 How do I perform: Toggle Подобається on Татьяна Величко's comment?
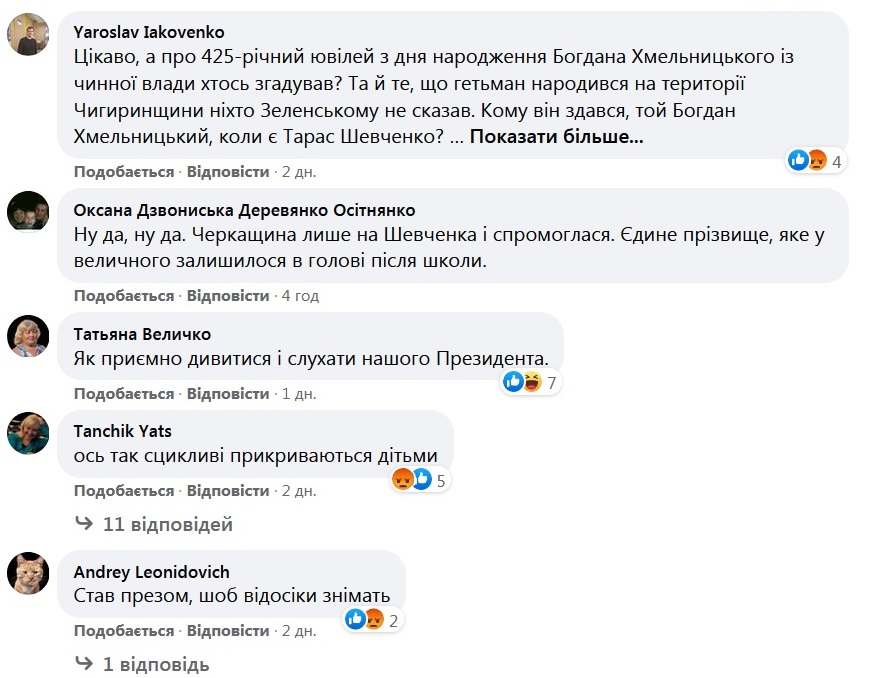[124, 394]
